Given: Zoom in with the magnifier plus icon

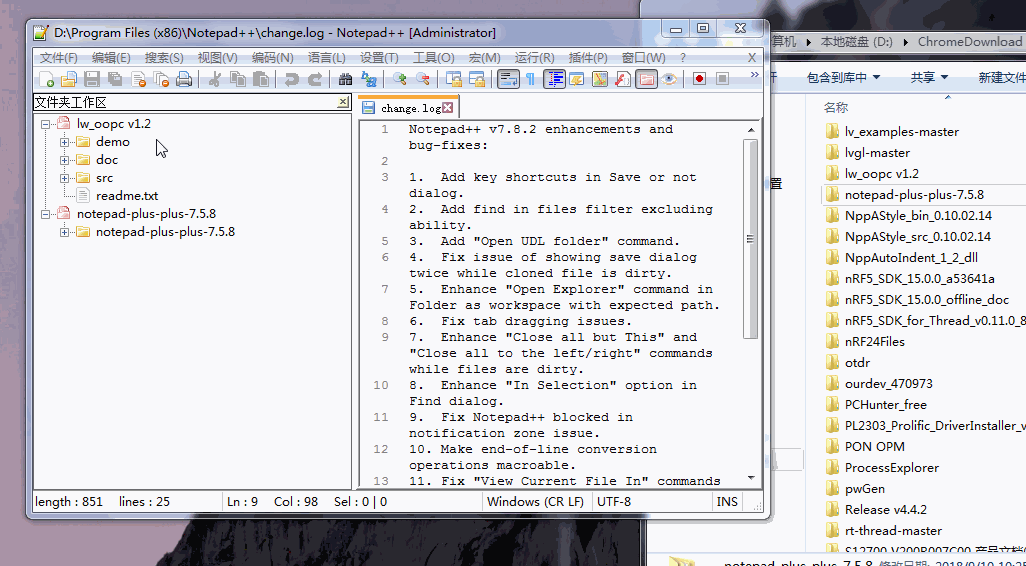Looking at the screenshot, I should tap(399, 79).
